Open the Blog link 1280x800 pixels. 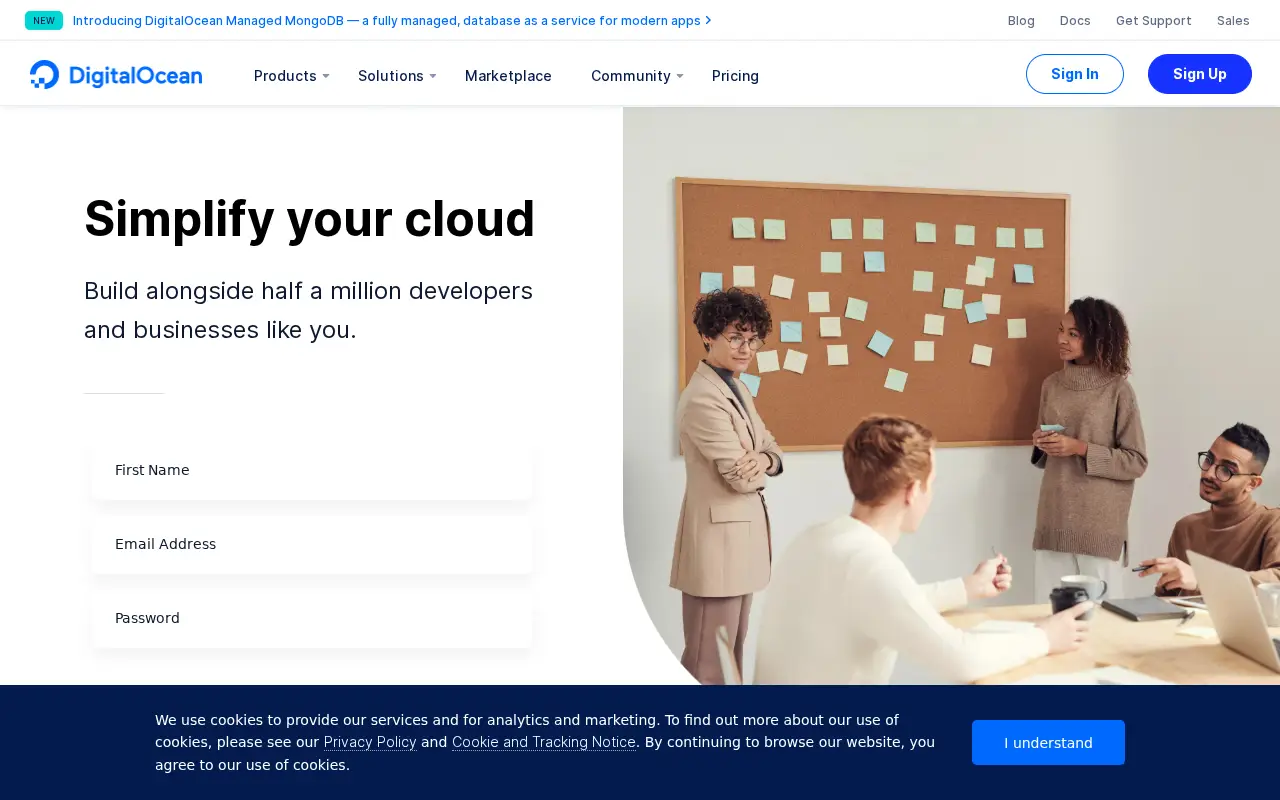click(x=1021, y=20)
